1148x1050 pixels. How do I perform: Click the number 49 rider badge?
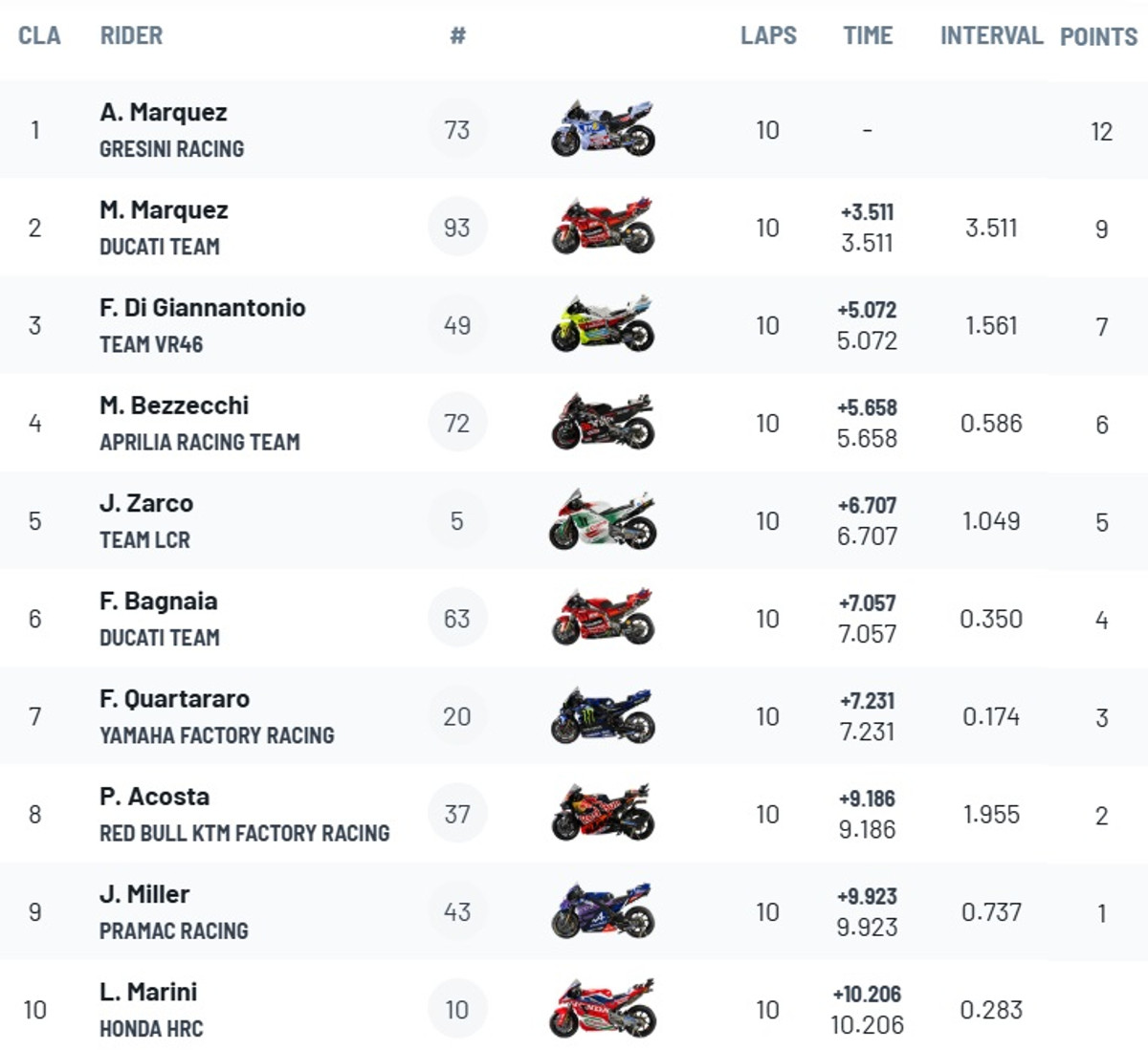pos(457,325)
